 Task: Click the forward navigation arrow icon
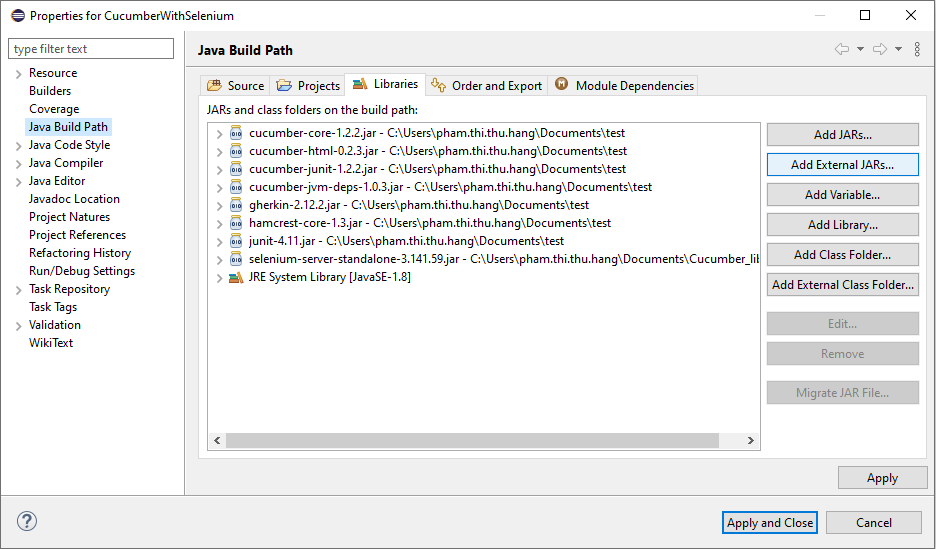[880, 49]
